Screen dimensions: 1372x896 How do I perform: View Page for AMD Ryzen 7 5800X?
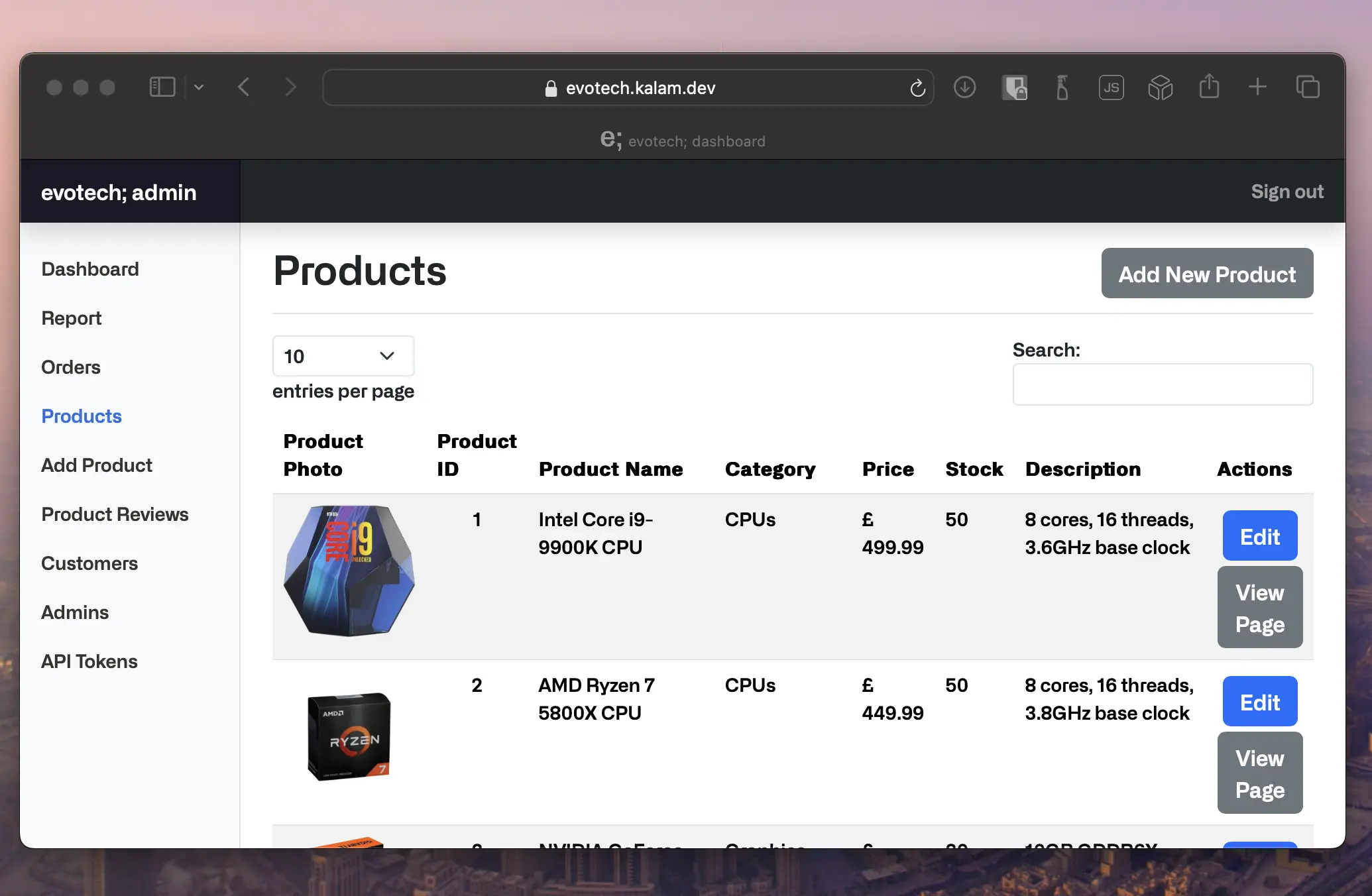click(1259, 773)
